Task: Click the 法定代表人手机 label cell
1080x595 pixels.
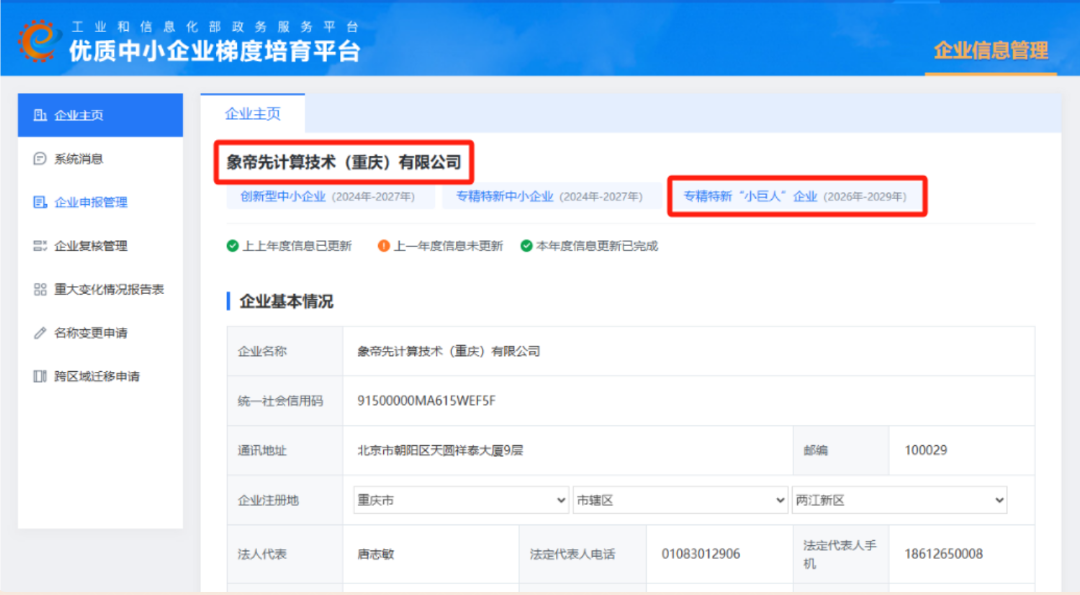Action: click(x=842, y=554)
